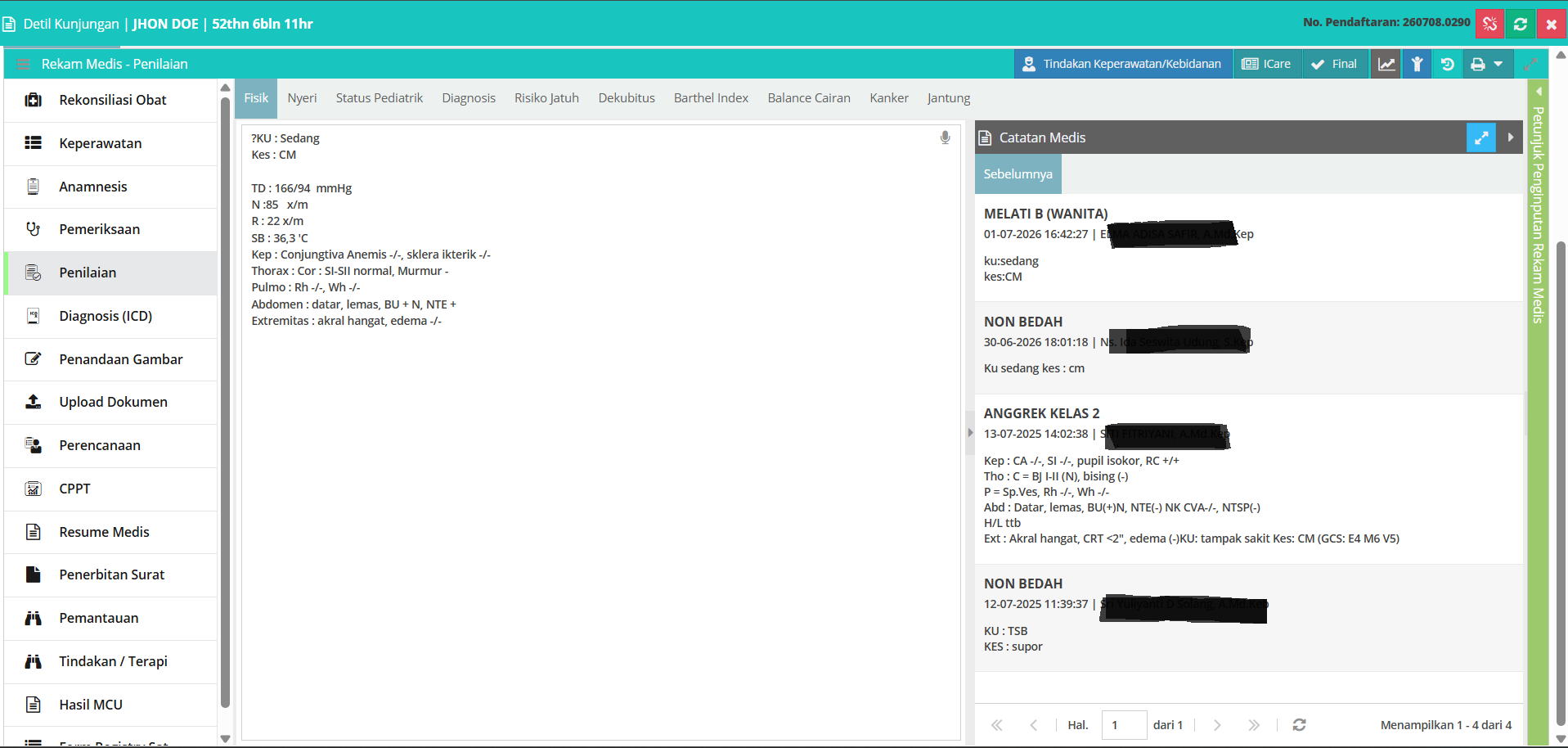The image size is (1568, 748).
Task: Open the Penerbitan Surat entry
Action: click(x=110, y=575)
